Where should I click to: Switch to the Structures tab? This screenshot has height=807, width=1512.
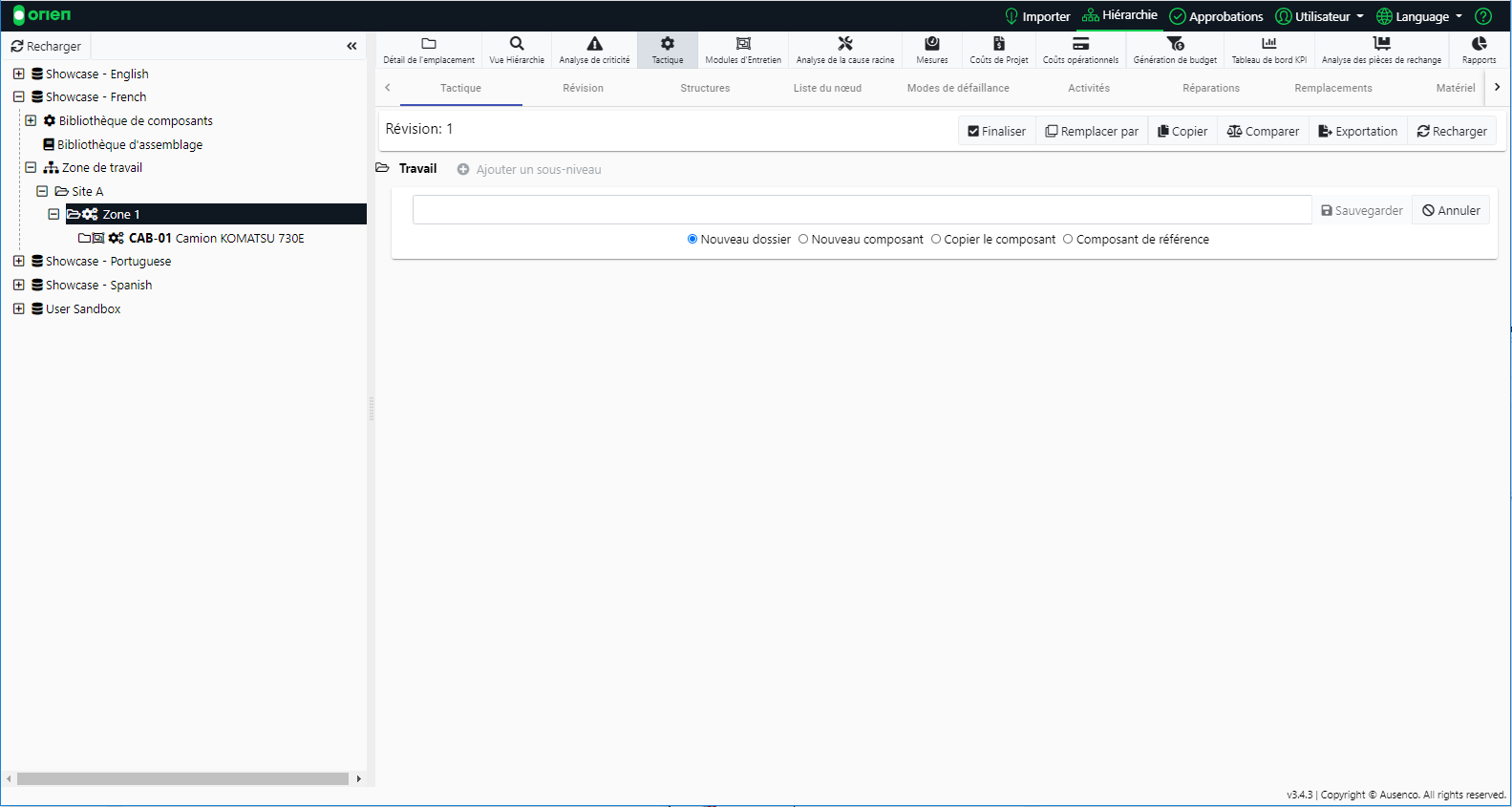point(705,88)
